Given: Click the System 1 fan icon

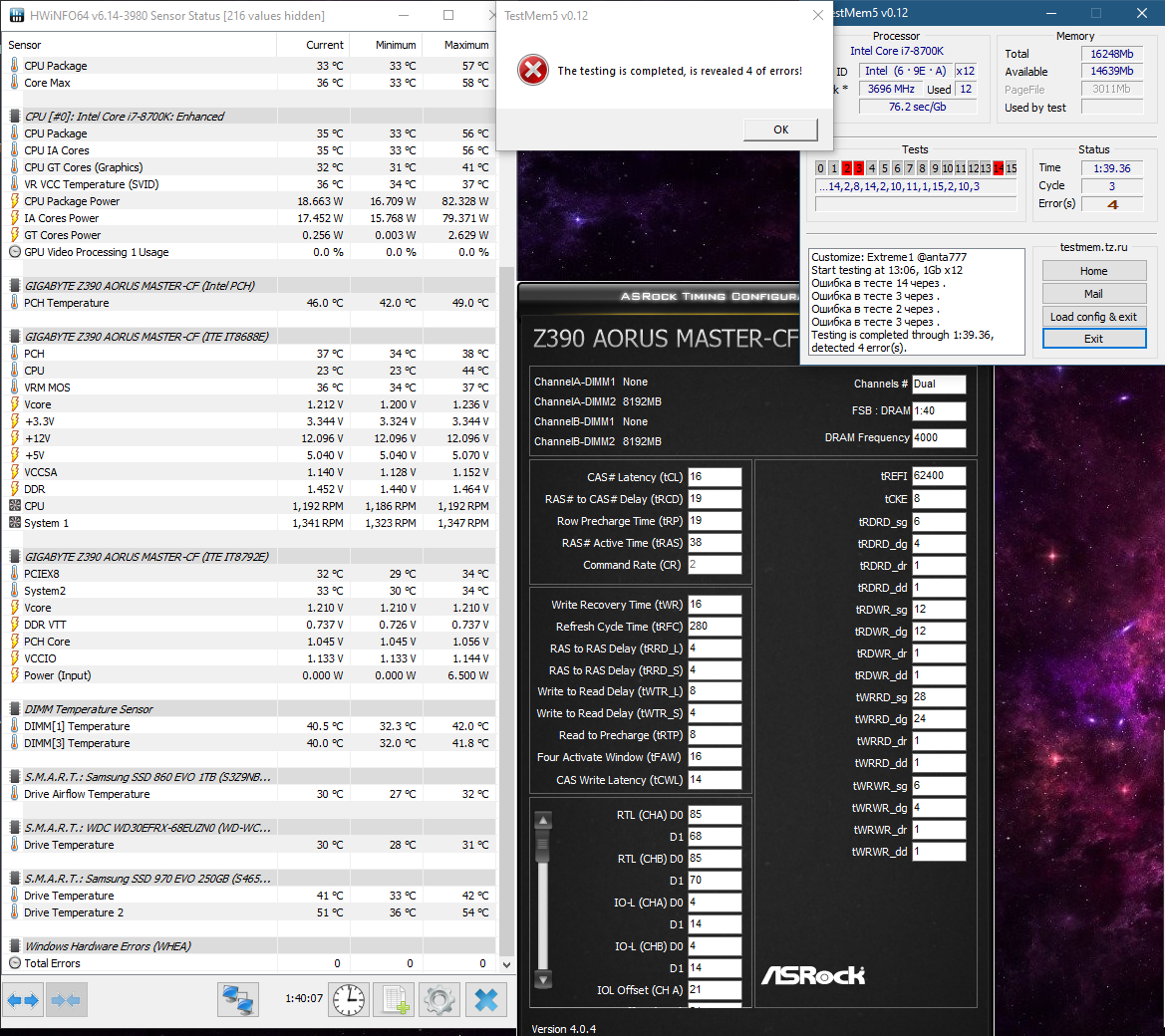Looking at the screenshot, I should point(14,523).
